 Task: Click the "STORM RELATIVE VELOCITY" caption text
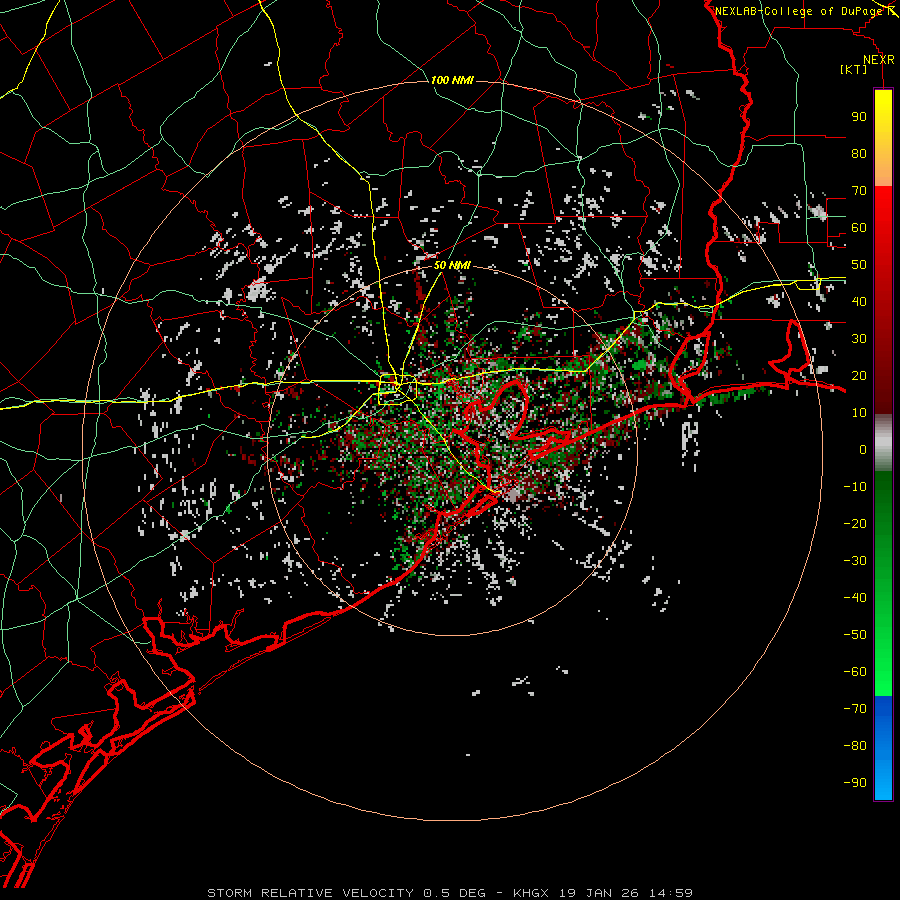coord(311,893)
